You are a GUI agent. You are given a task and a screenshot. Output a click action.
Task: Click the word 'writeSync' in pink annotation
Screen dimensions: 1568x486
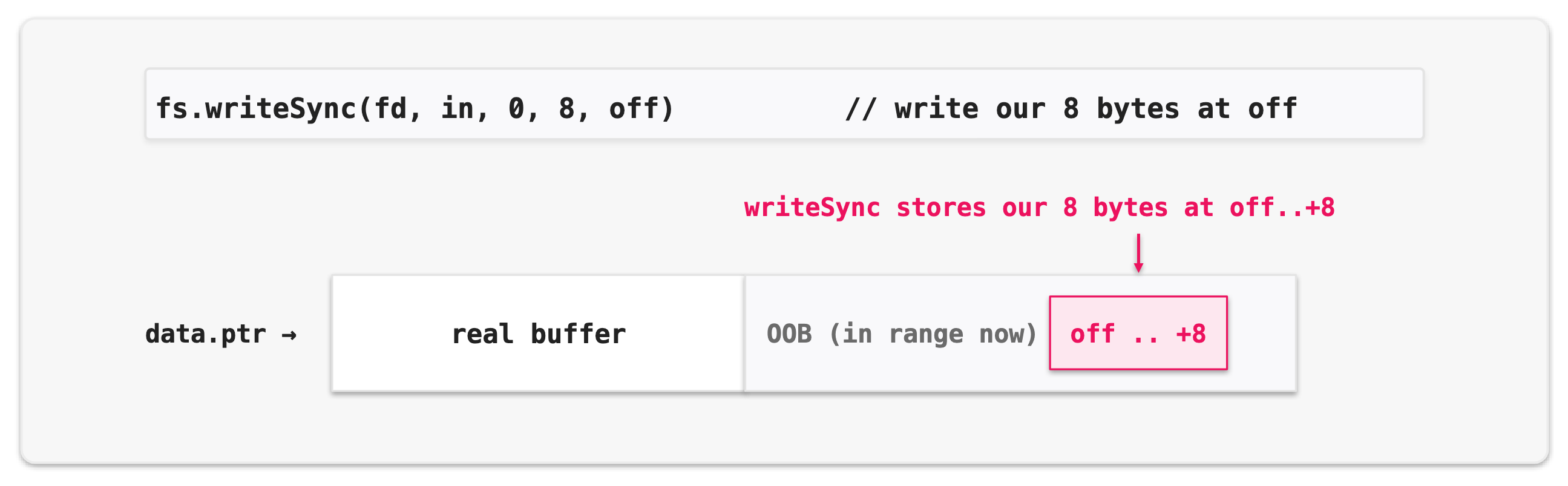coord(812,208)
